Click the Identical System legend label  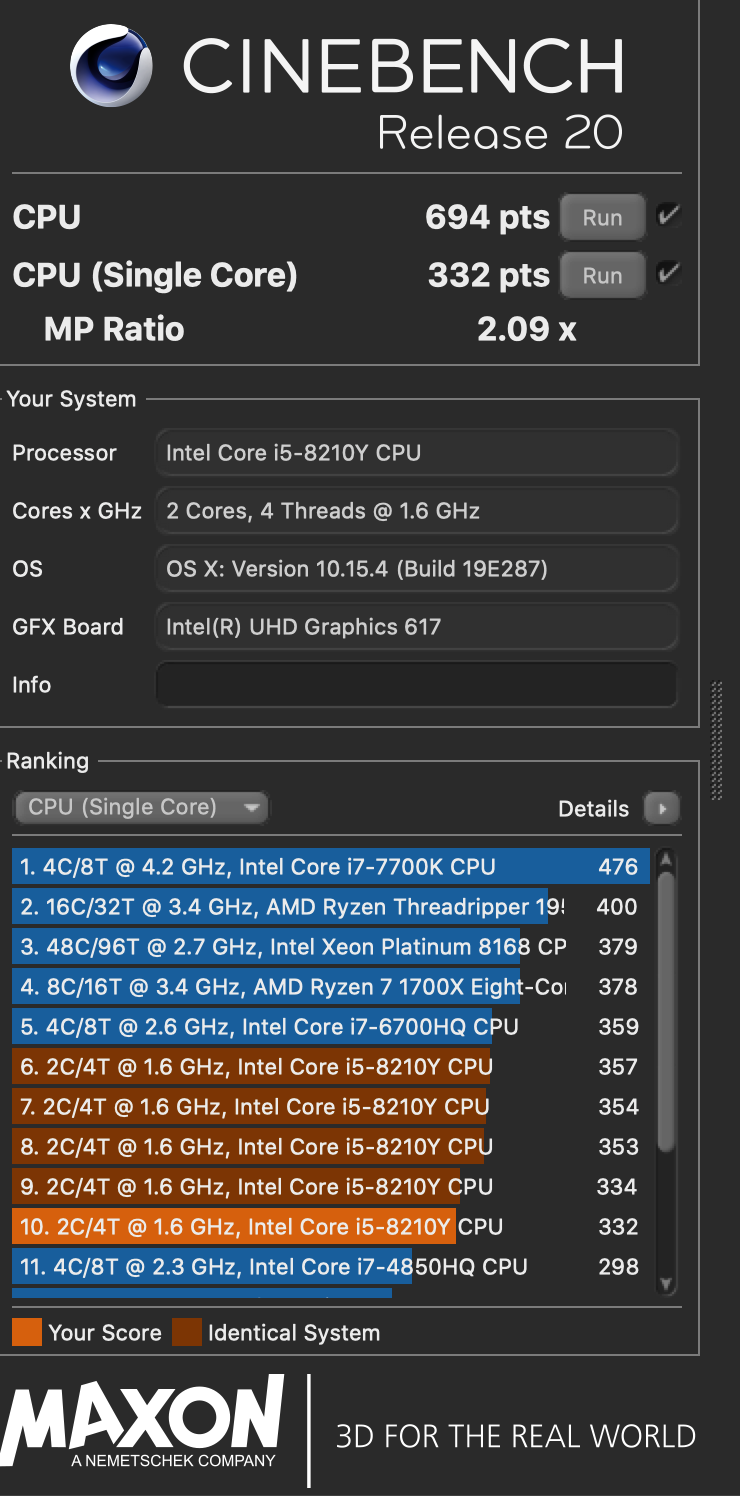pyautogui.click(x=294, y=1333)
